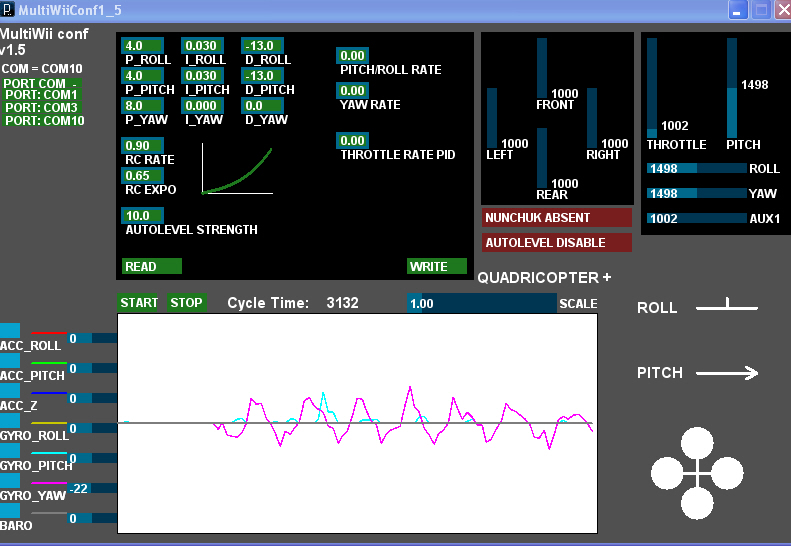The image size is (791, 553).
Task: Click the graph SCALE slider
Action: (481, 303)
